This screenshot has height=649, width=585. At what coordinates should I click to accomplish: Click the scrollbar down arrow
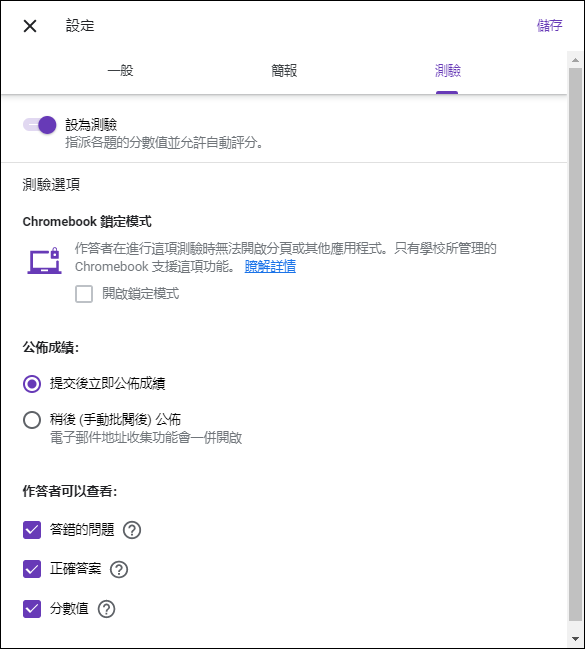575,639
